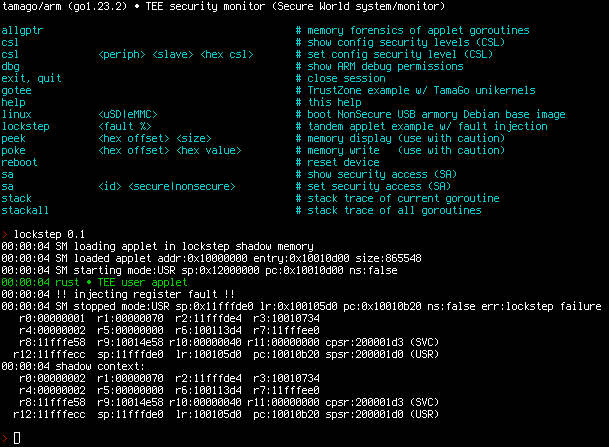Click the 'lockstep' command in help list
This screenshot has width=609, height=447.
26,127
